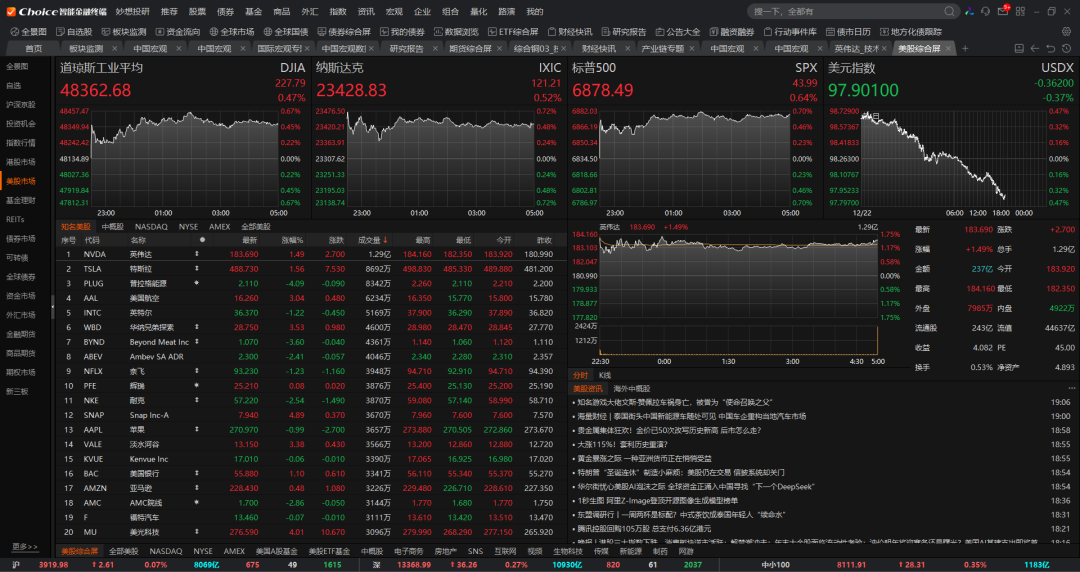
Task: Open the 海外中概股 news tab
Action: click(x=631, y=388)
